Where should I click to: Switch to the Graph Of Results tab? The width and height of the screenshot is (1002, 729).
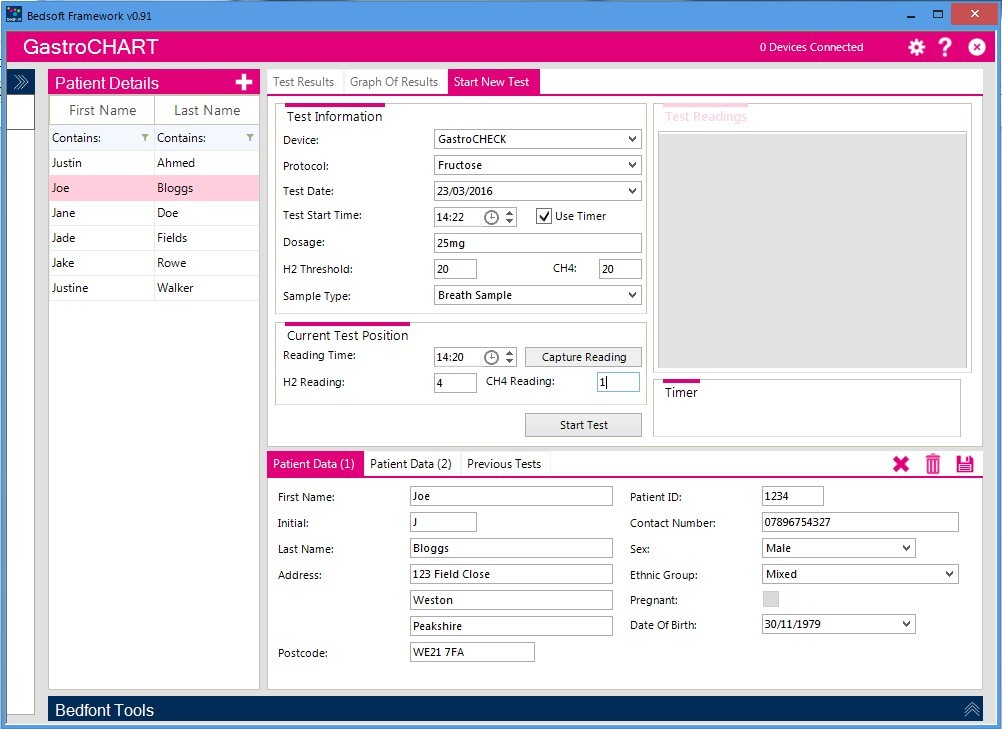(x=394, y=82)
